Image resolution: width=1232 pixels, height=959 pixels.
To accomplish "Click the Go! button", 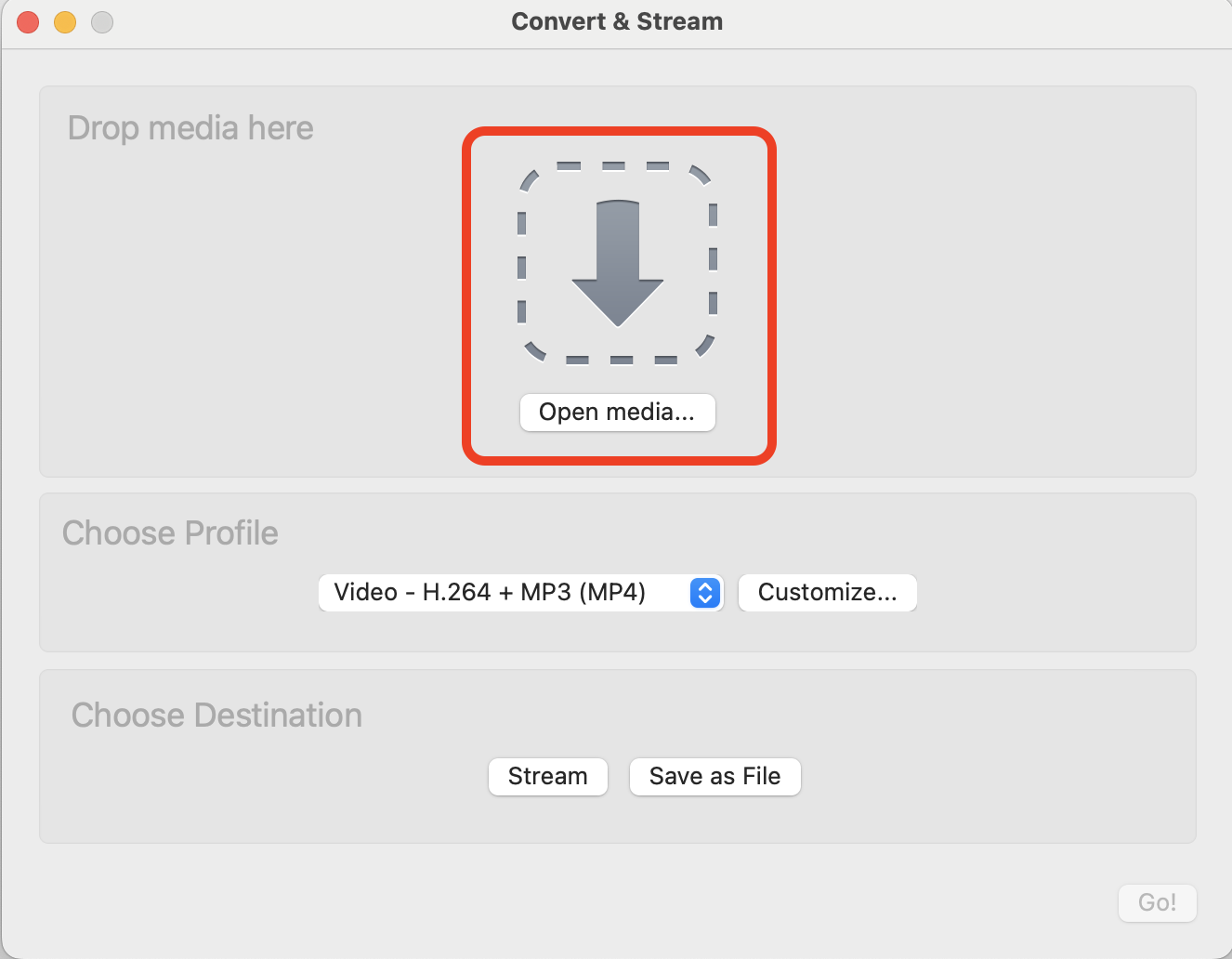I will click(1157, 902).
